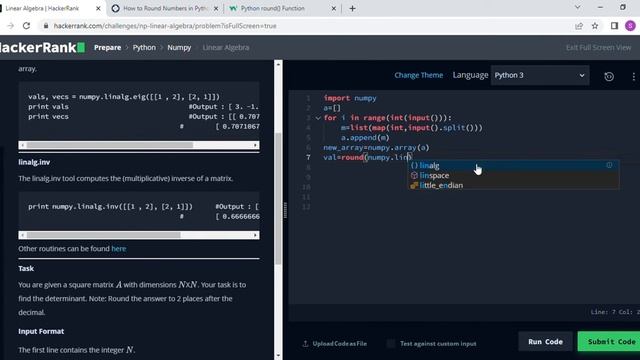Open a new browser tab
Screen dimensions: 640x360
point(352,8)
